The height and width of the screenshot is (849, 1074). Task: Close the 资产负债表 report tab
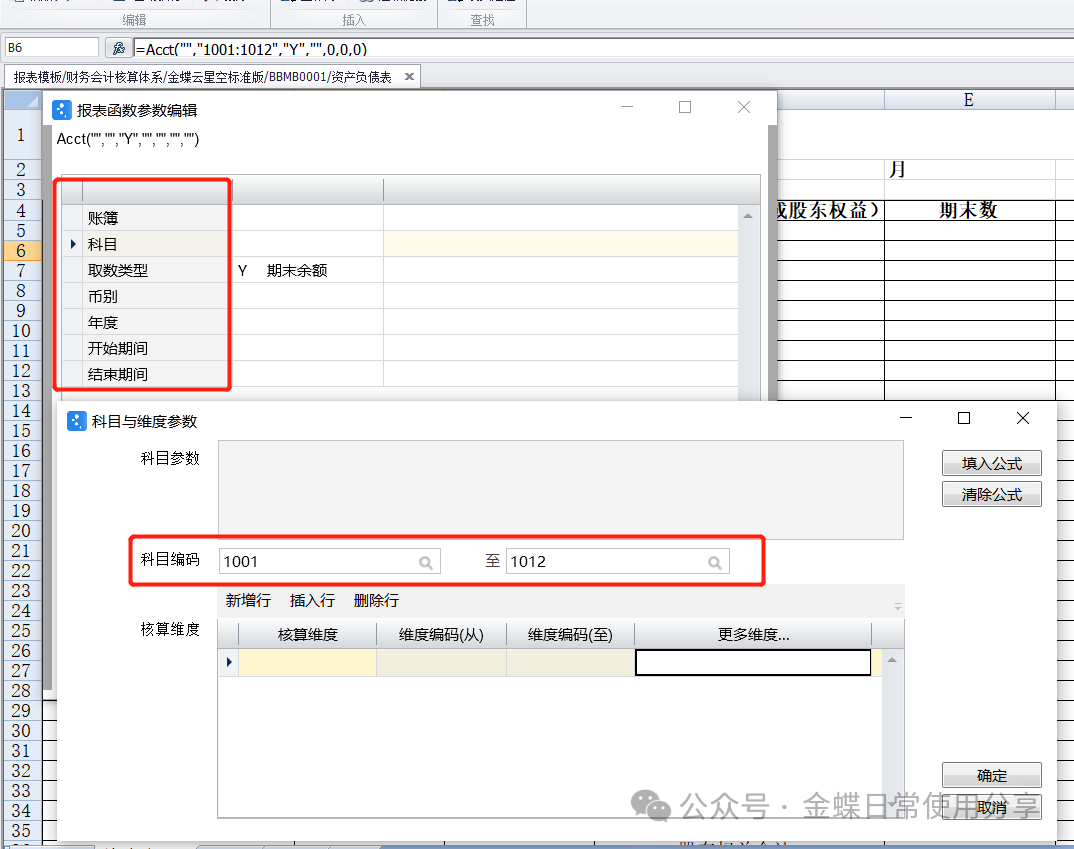[x=409, y=77]
